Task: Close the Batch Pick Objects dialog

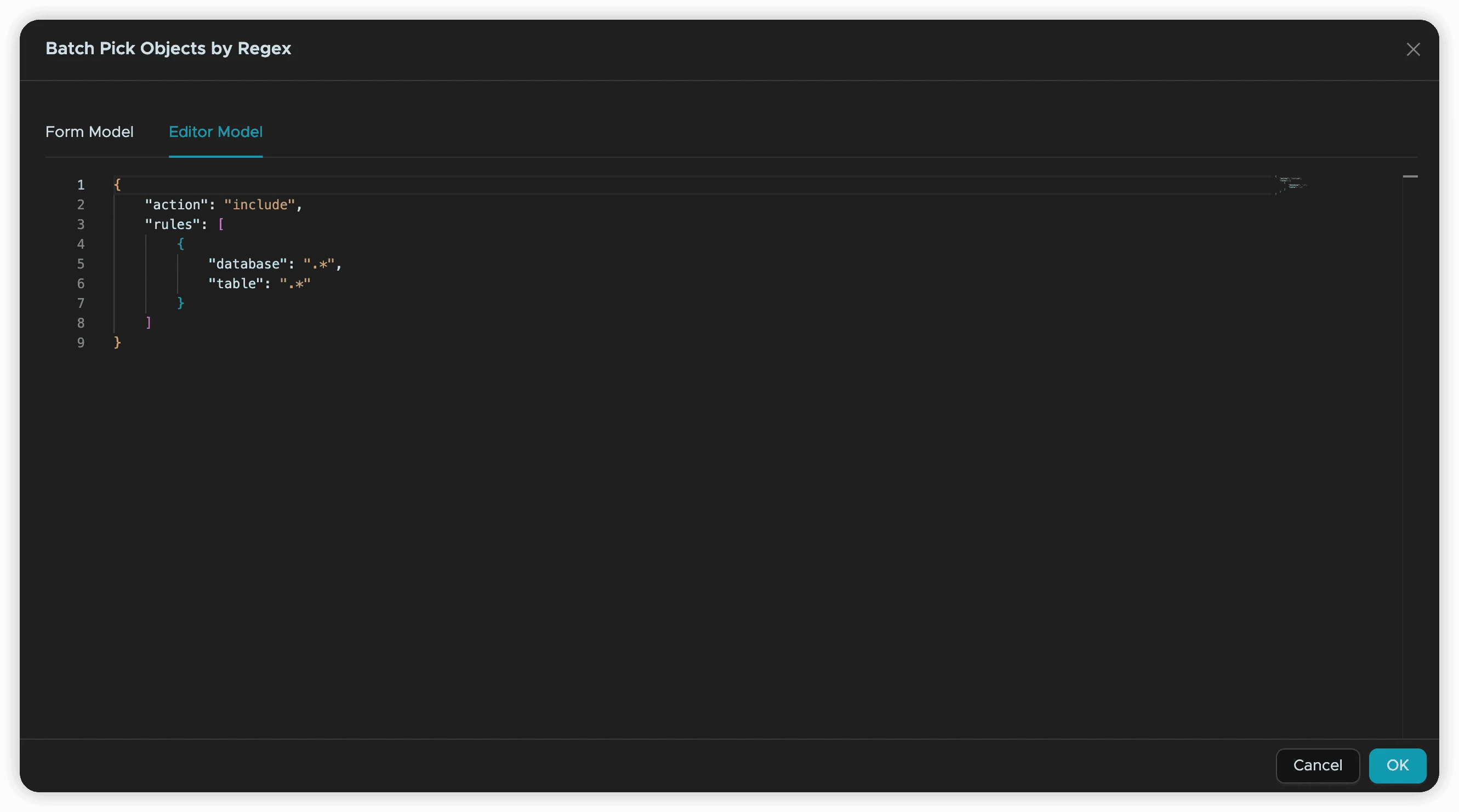Action: (1413, 50)
